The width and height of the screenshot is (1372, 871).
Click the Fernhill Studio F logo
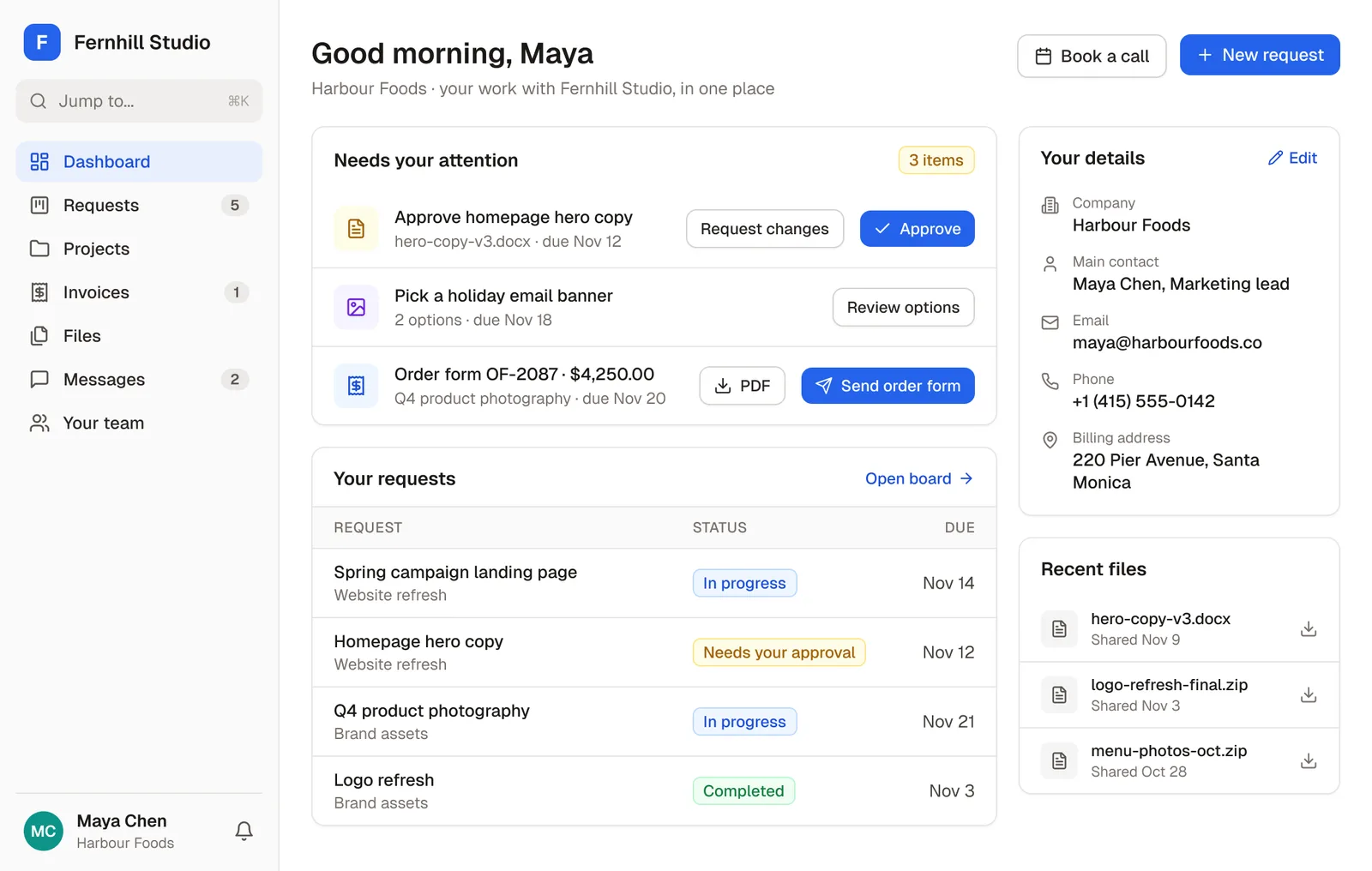tap(42, 42)
